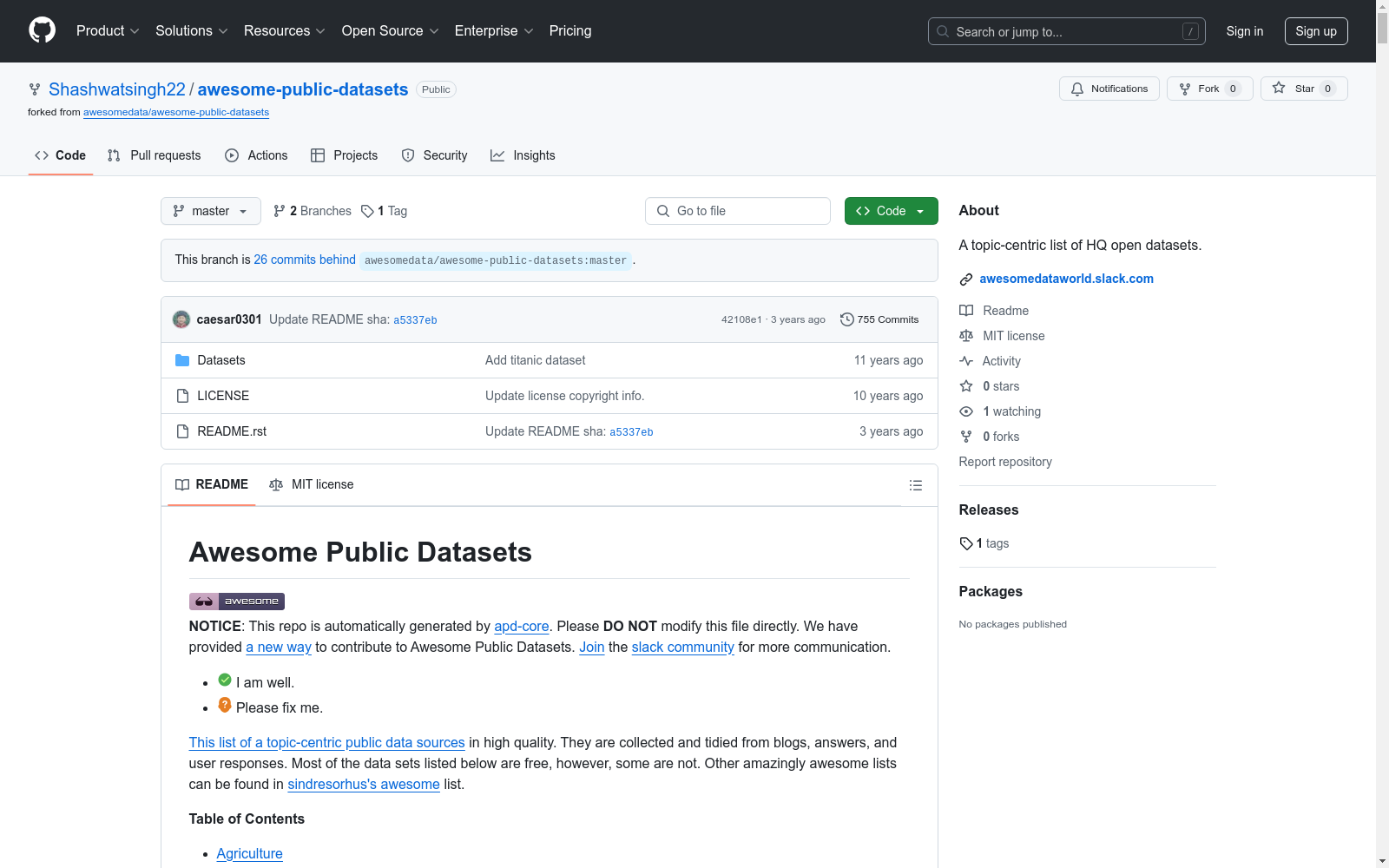This screenshot has width=1389, height=868.
Task: Click the GitHub logo icon
Action: 42,30
